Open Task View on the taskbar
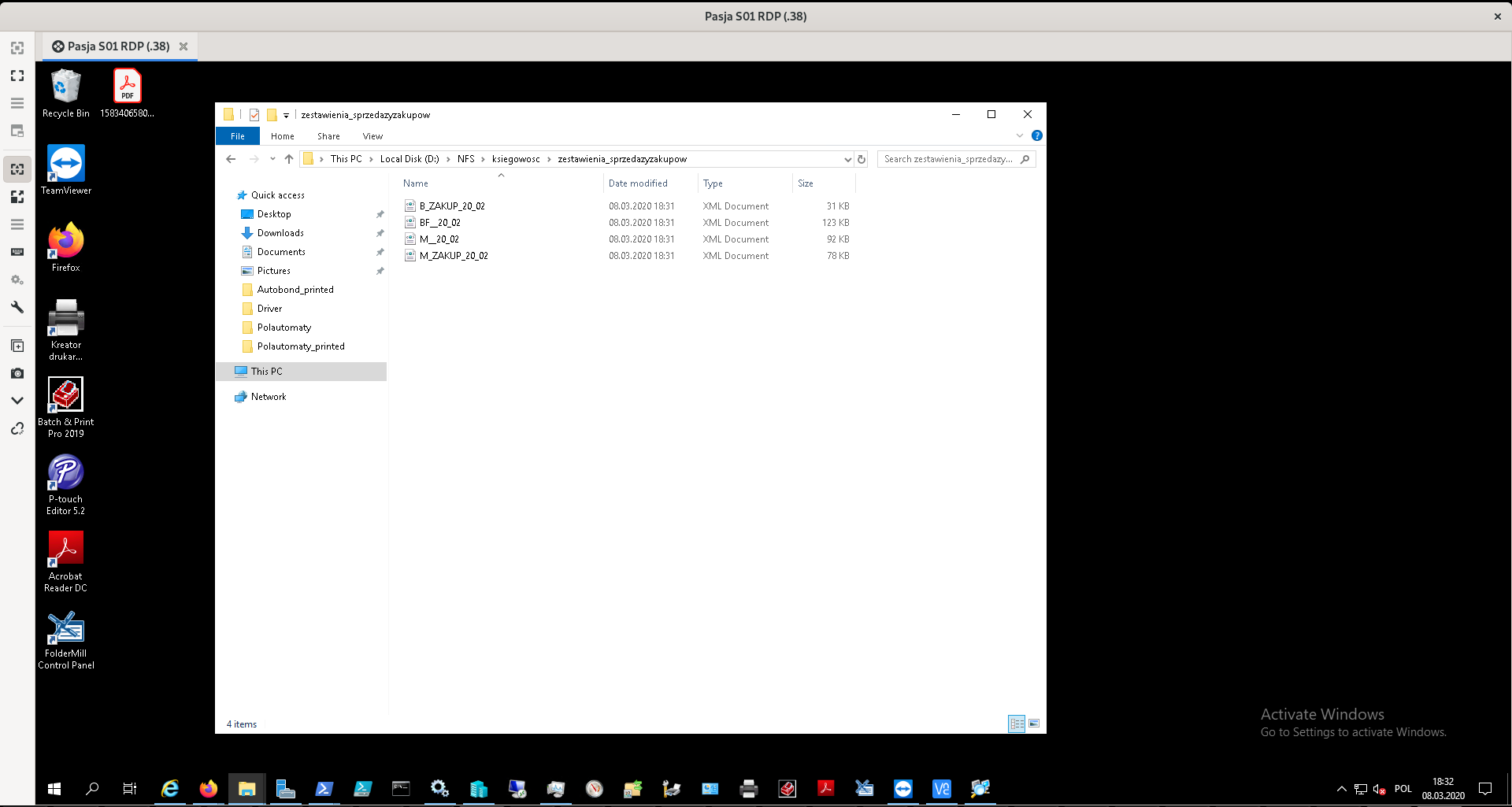1512x807 pixels. [x=130, y=788]
